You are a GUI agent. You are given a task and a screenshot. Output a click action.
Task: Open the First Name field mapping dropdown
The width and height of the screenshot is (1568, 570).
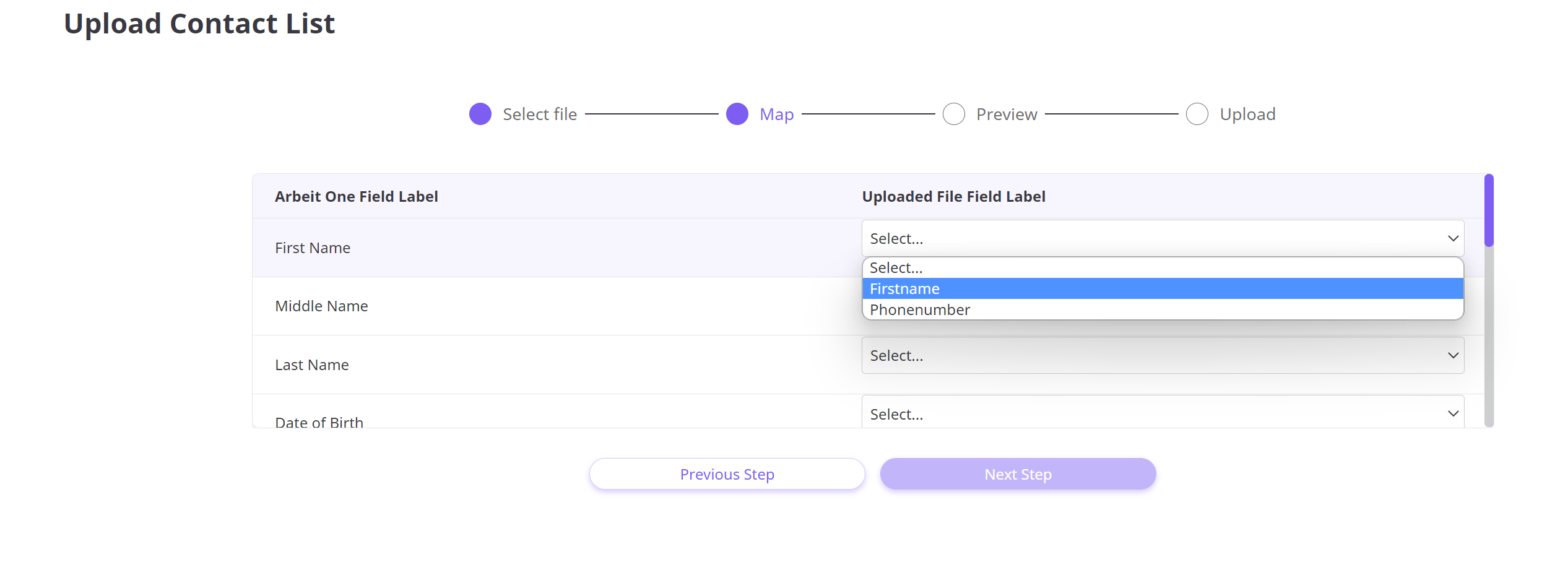click(1163, 238)
